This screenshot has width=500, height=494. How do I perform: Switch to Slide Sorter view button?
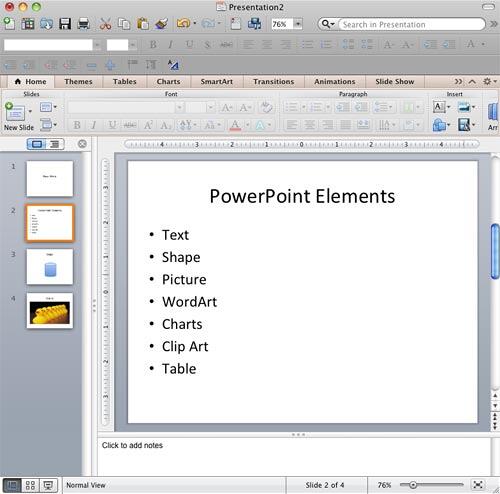coord(30,485)
